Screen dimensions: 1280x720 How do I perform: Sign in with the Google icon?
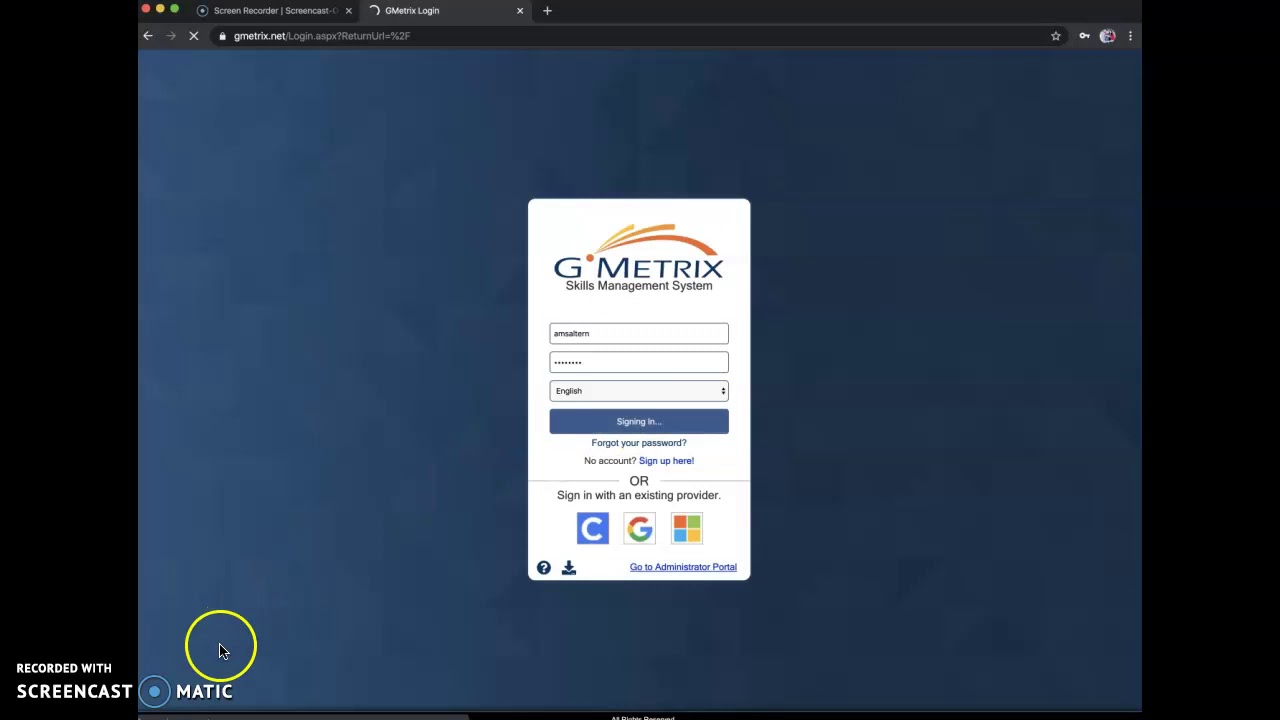click(639, 528)
